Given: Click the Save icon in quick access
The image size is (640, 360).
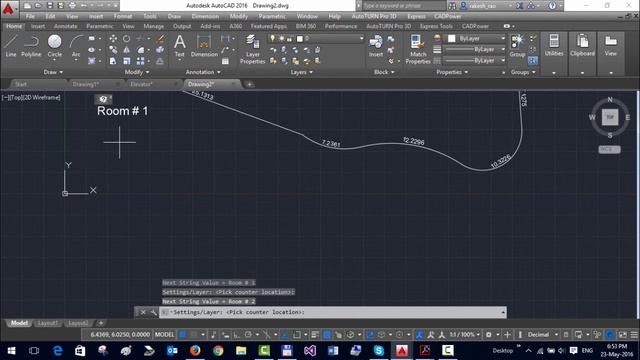Looking at the screenshot, I should coord(49,6).
